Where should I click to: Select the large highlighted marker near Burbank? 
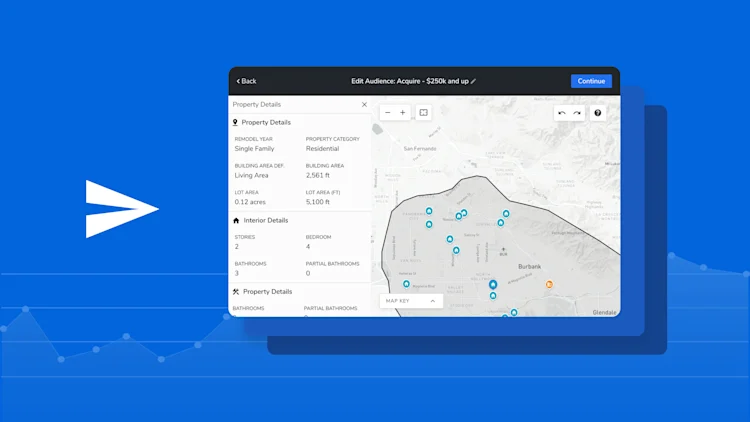[493, 285]
